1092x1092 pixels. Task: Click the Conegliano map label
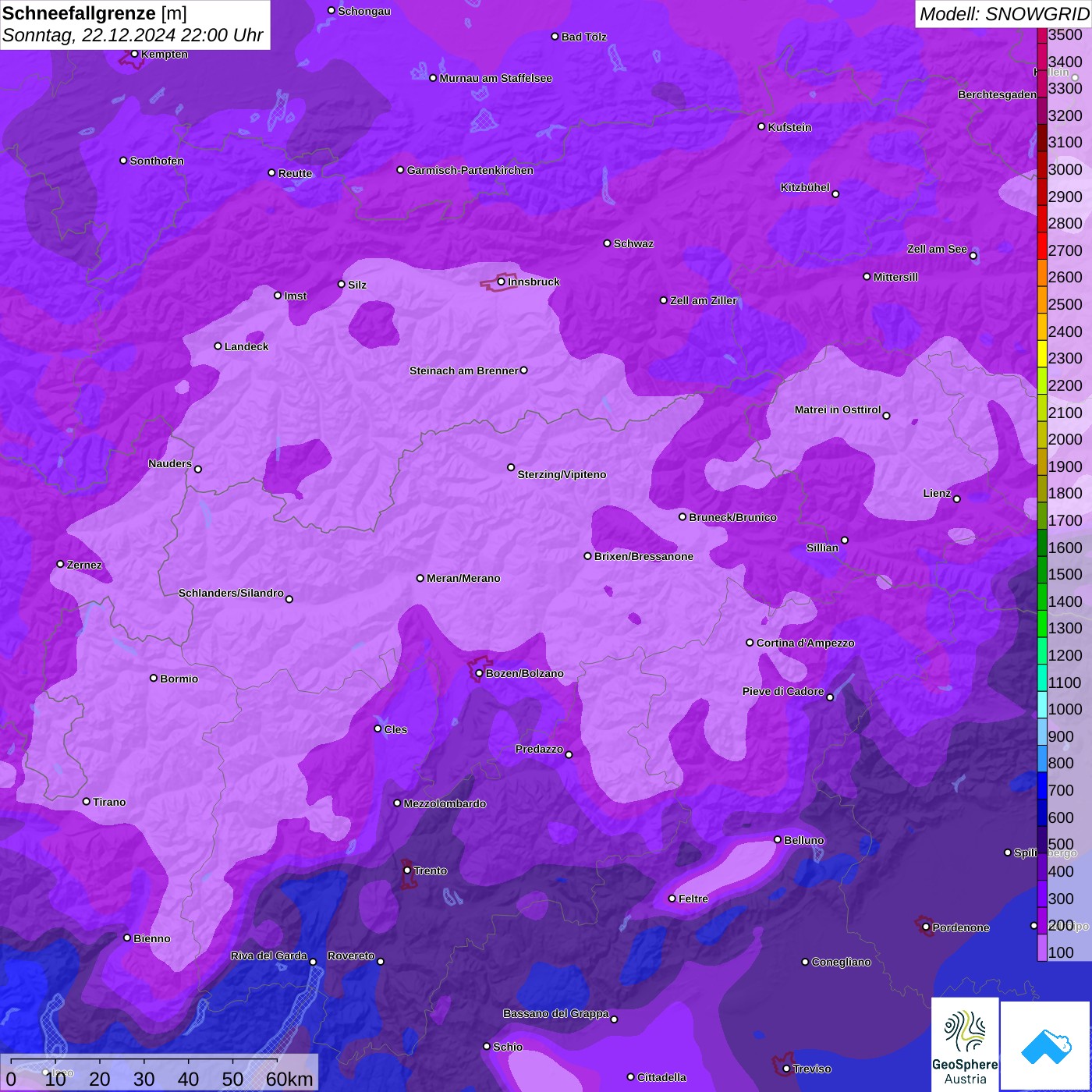[x=841, y=962]
